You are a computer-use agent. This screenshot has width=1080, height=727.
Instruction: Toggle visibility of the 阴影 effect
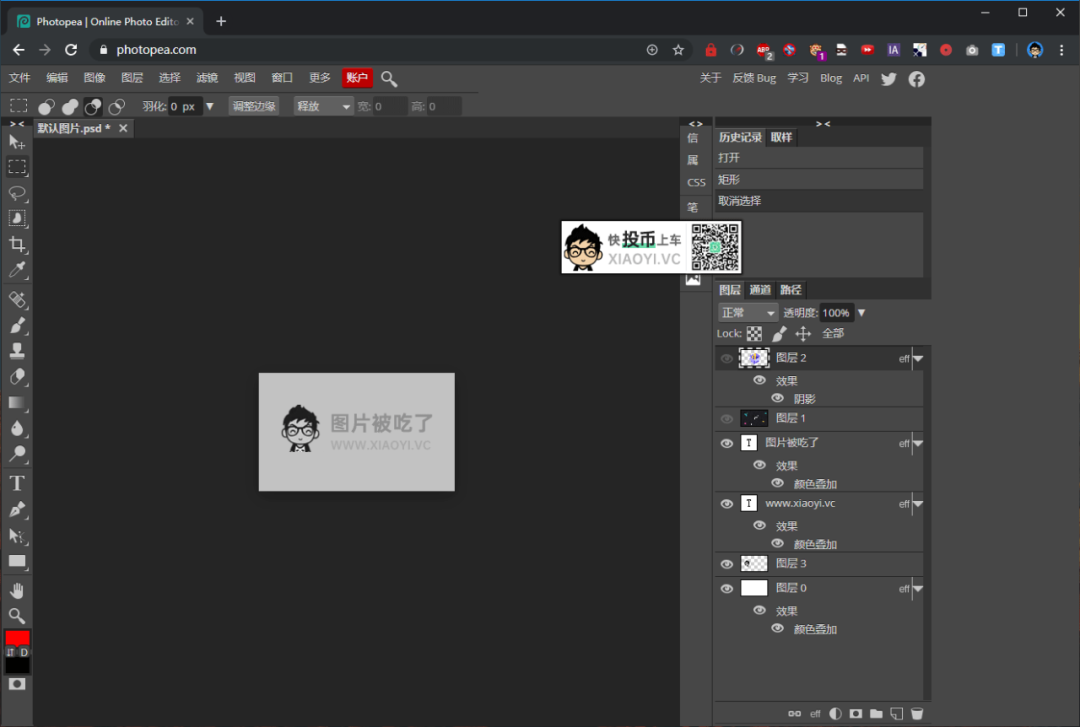click(x=777, y=397)
